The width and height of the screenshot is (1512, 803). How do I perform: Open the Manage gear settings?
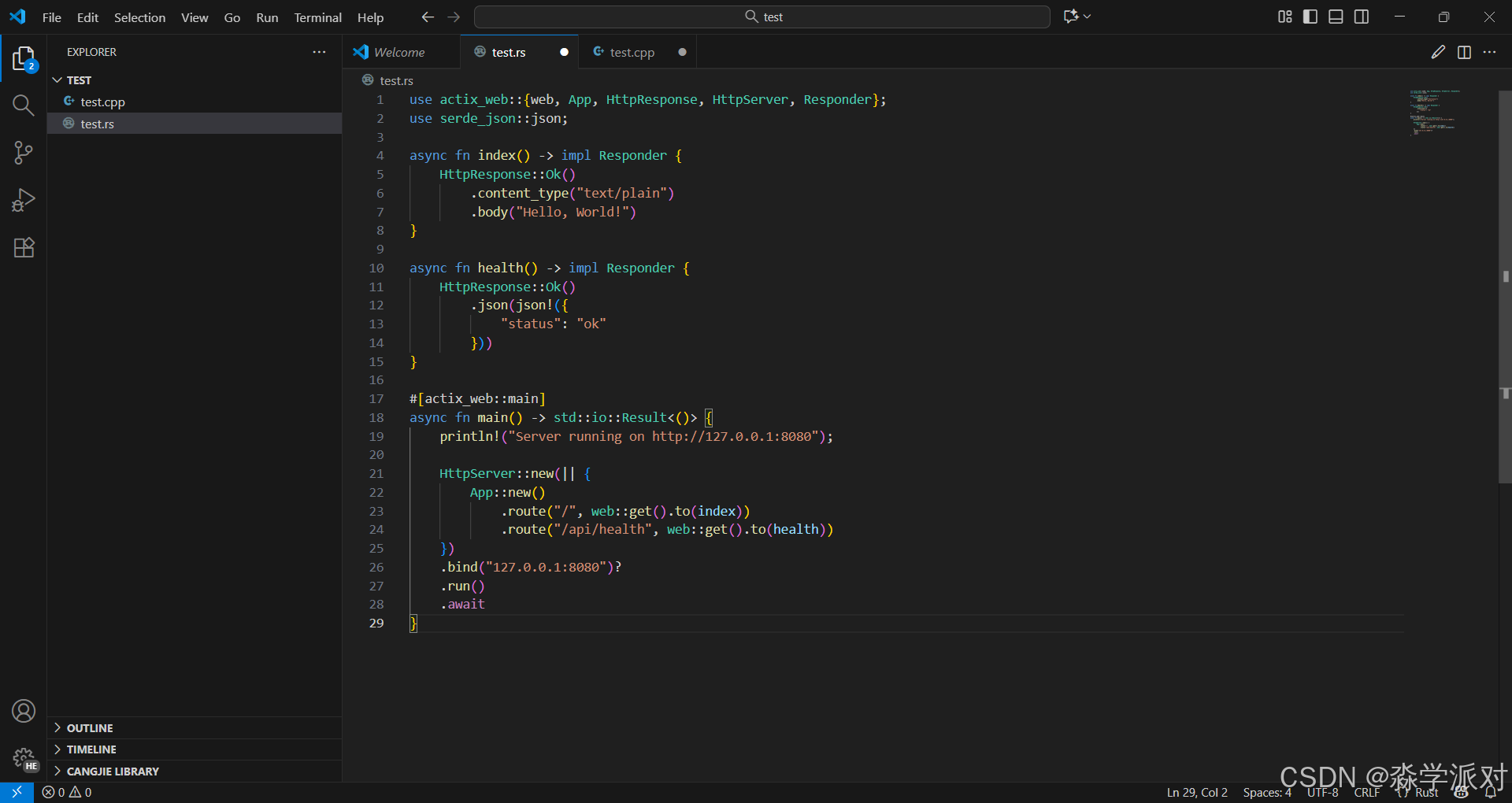[24, 758]
